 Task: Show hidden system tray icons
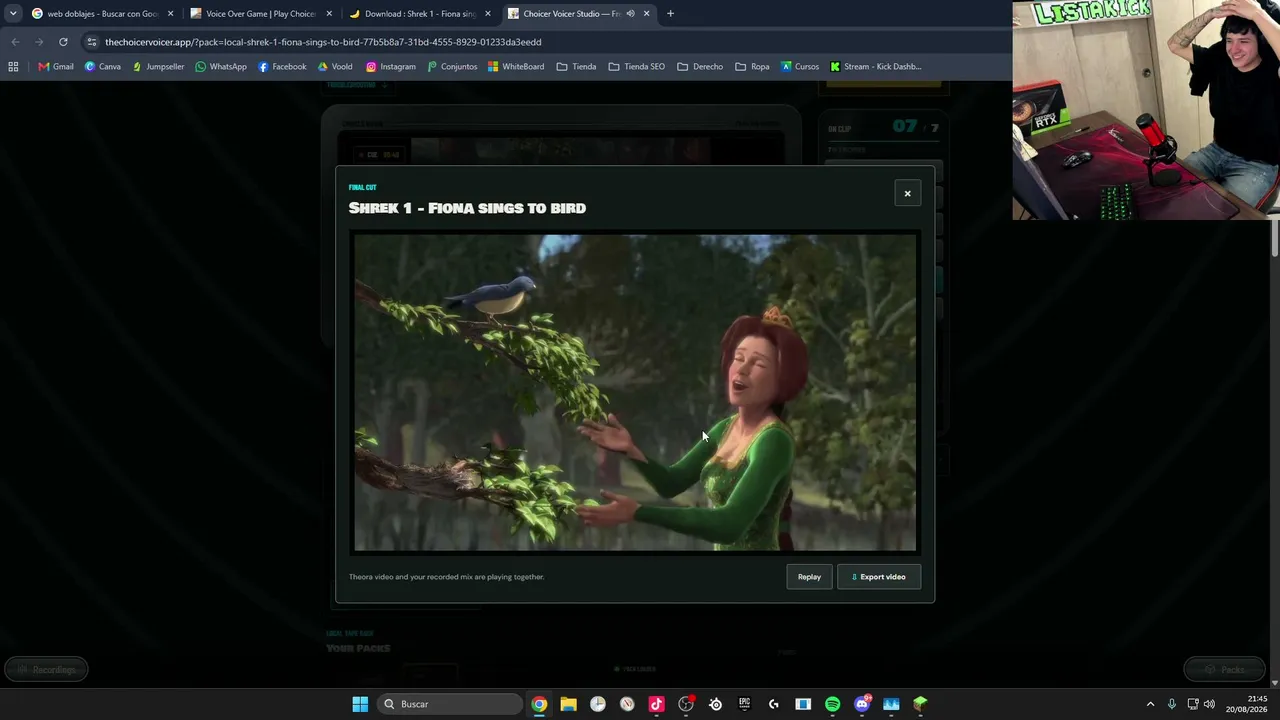1150,704
